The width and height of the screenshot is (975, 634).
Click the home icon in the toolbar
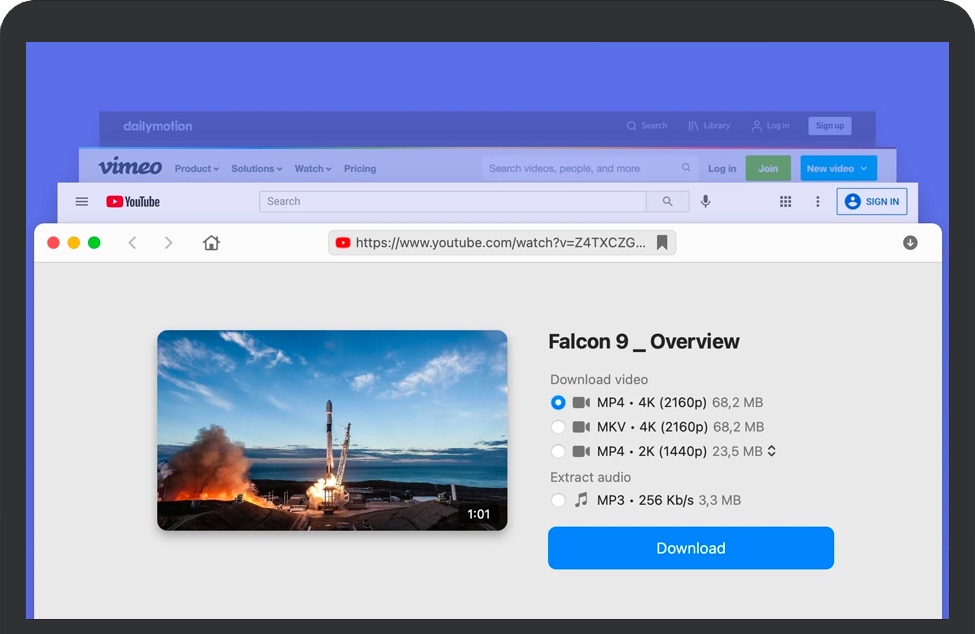pyautogui.click(x=211, y=243)
